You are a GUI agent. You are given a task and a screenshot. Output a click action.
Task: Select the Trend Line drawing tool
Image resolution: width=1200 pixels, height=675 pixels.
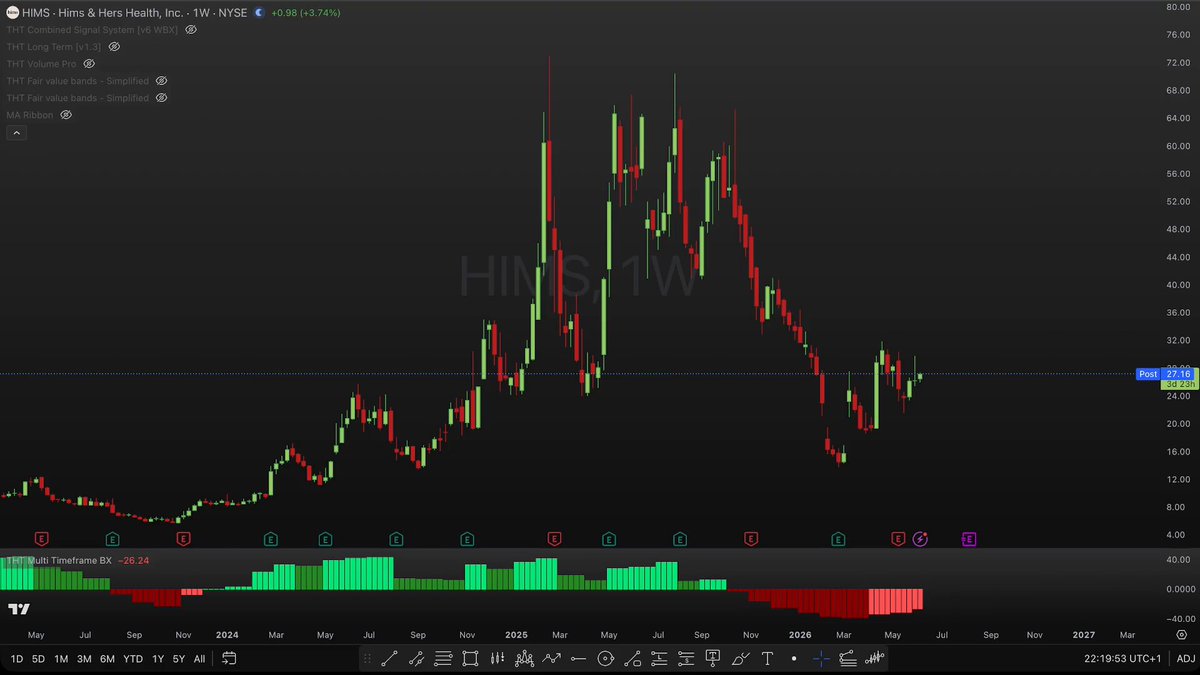point(388,658)
